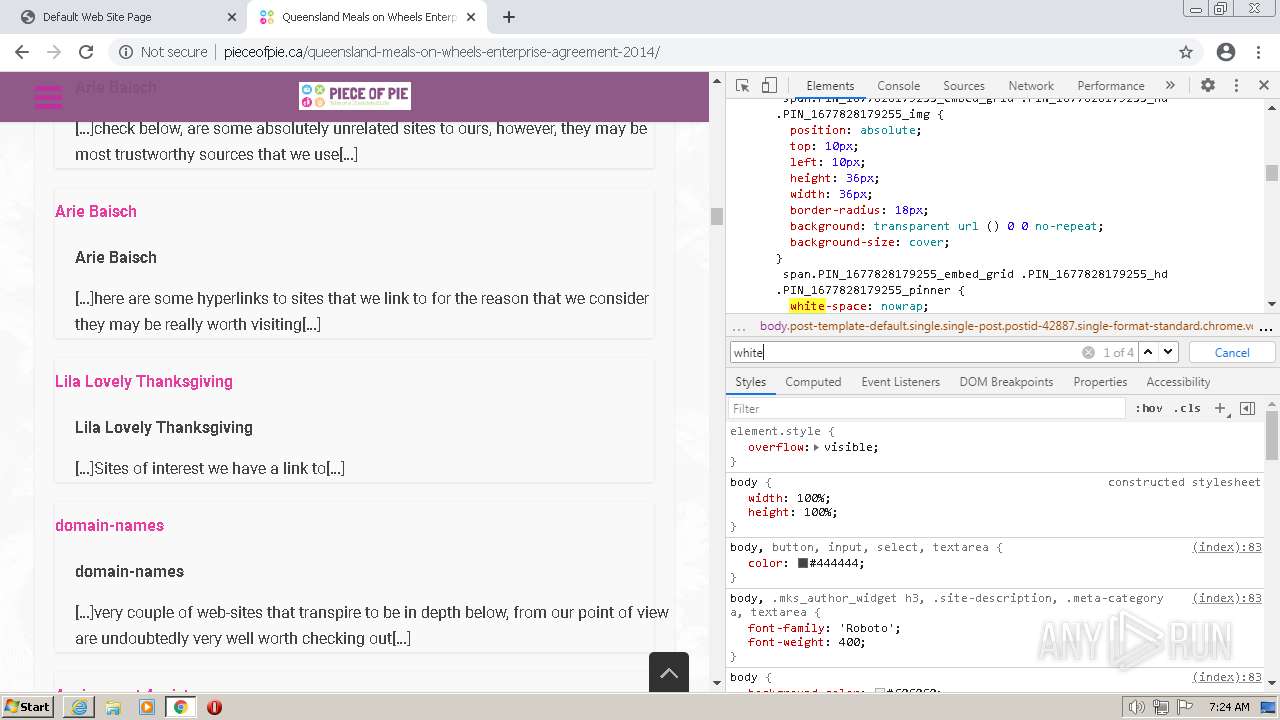Image resolution: width=1280 pixels, height=720 pixels.
Task: Open the hamburger menu on the website
Action: click(x=48, y=96)
